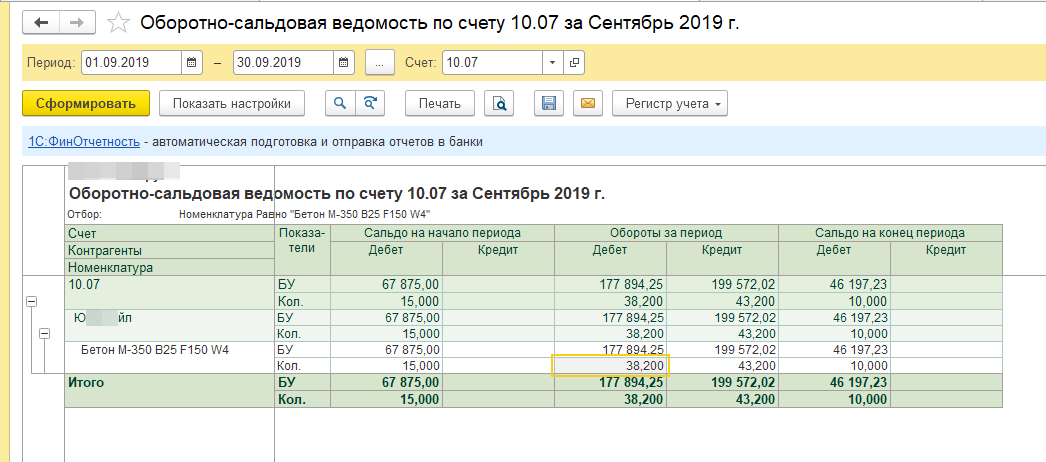Click the forward navigation arrow
1046x462 pixels.
click(x=78, y=21)
